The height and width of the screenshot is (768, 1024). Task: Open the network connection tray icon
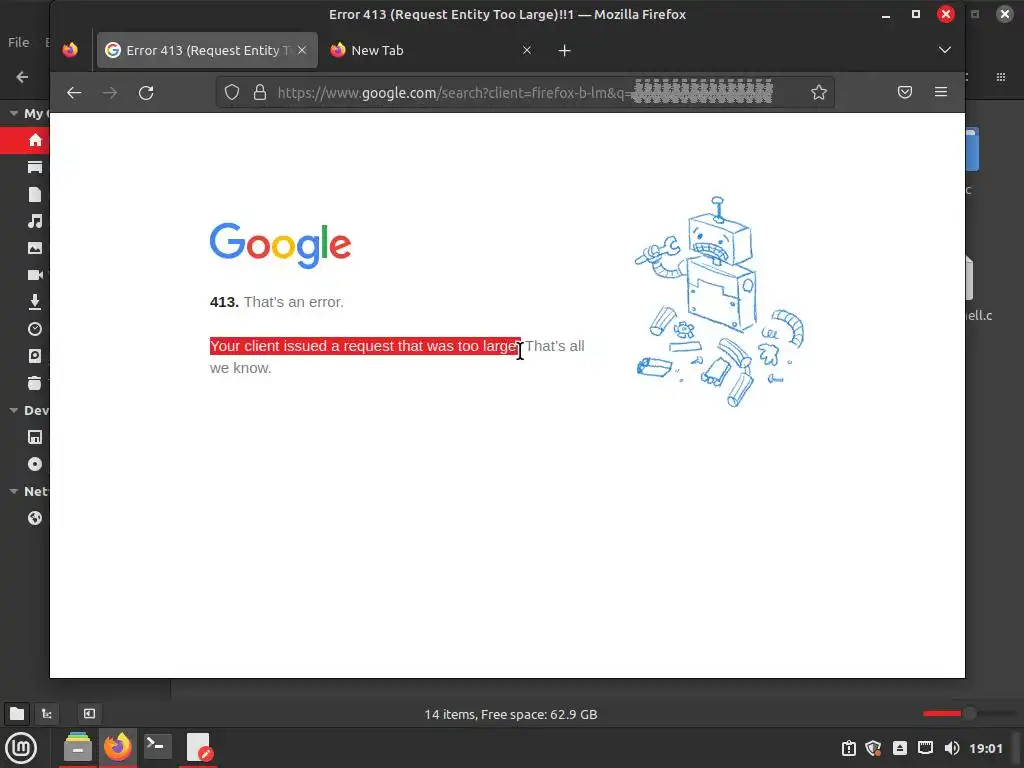925,748
